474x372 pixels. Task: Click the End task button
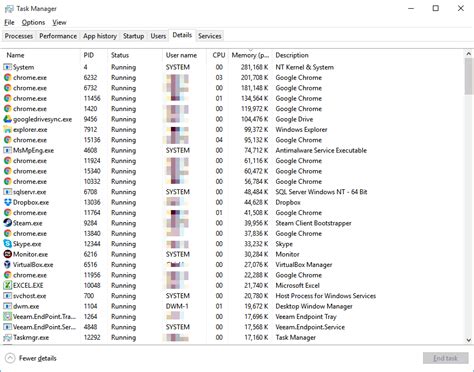445,358
